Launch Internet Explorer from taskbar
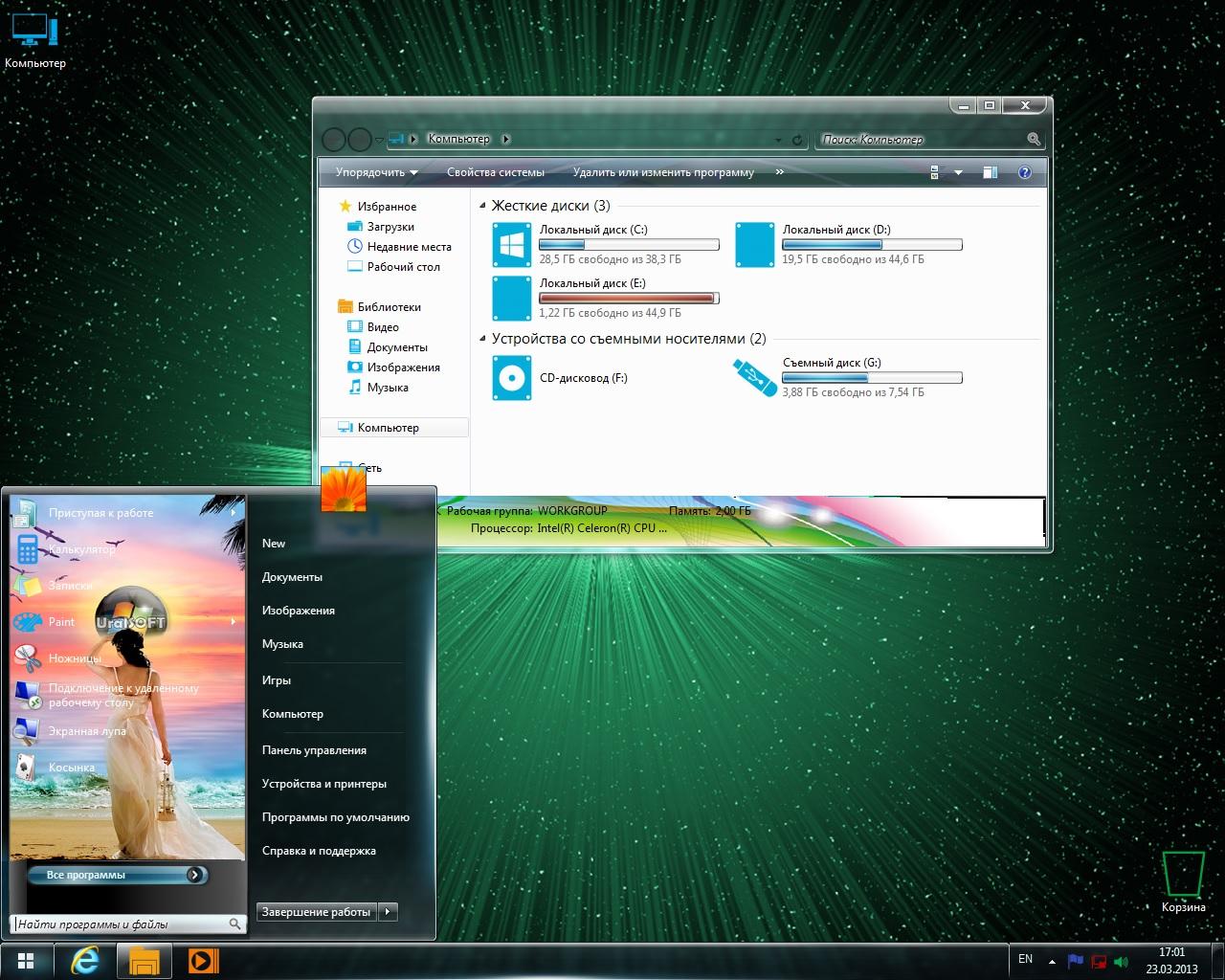The height and width of the screenshot is (980, 1225). [x=85, y=961]
